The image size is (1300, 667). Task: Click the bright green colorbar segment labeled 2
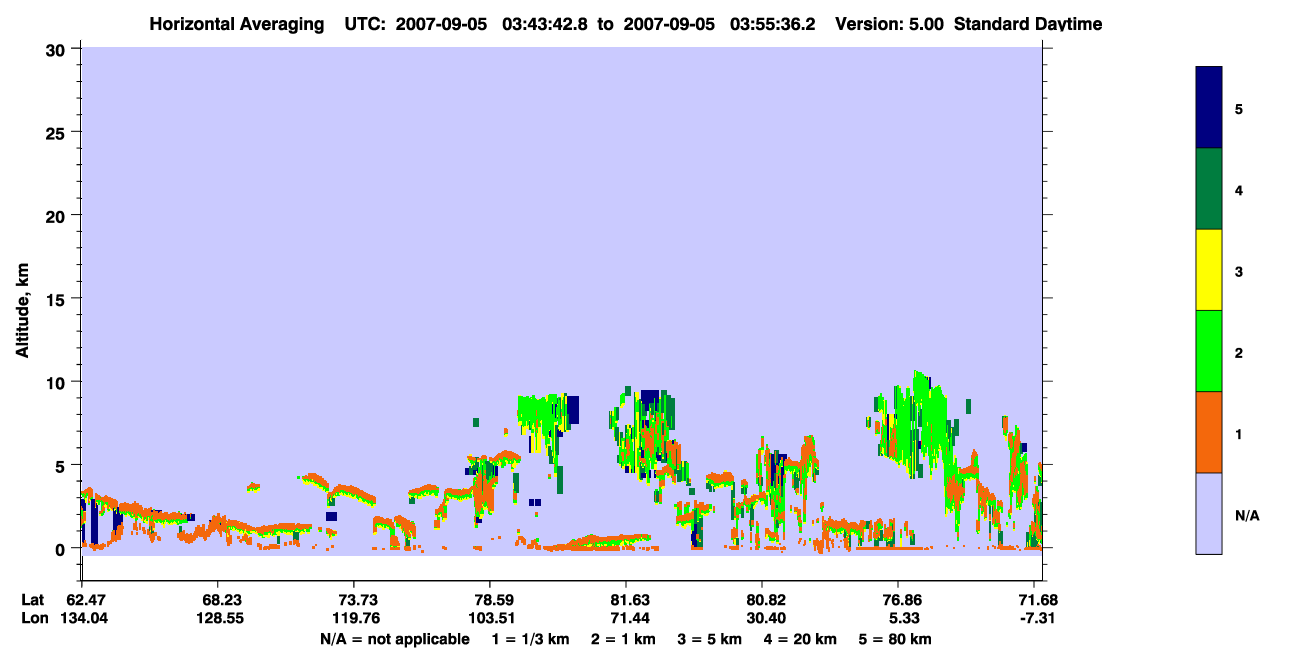coord(1209,351)
